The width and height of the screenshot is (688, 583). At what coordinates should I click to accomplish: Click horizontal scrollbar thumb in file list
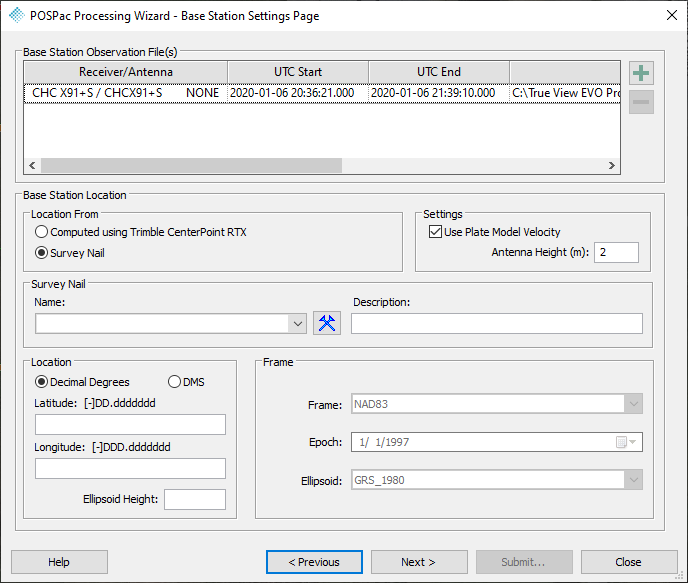point(191,165)
